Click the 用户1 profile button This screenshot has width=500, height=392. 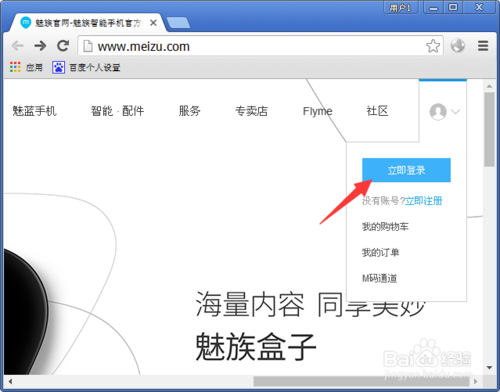pyautogui.click(x=401, y=7)
